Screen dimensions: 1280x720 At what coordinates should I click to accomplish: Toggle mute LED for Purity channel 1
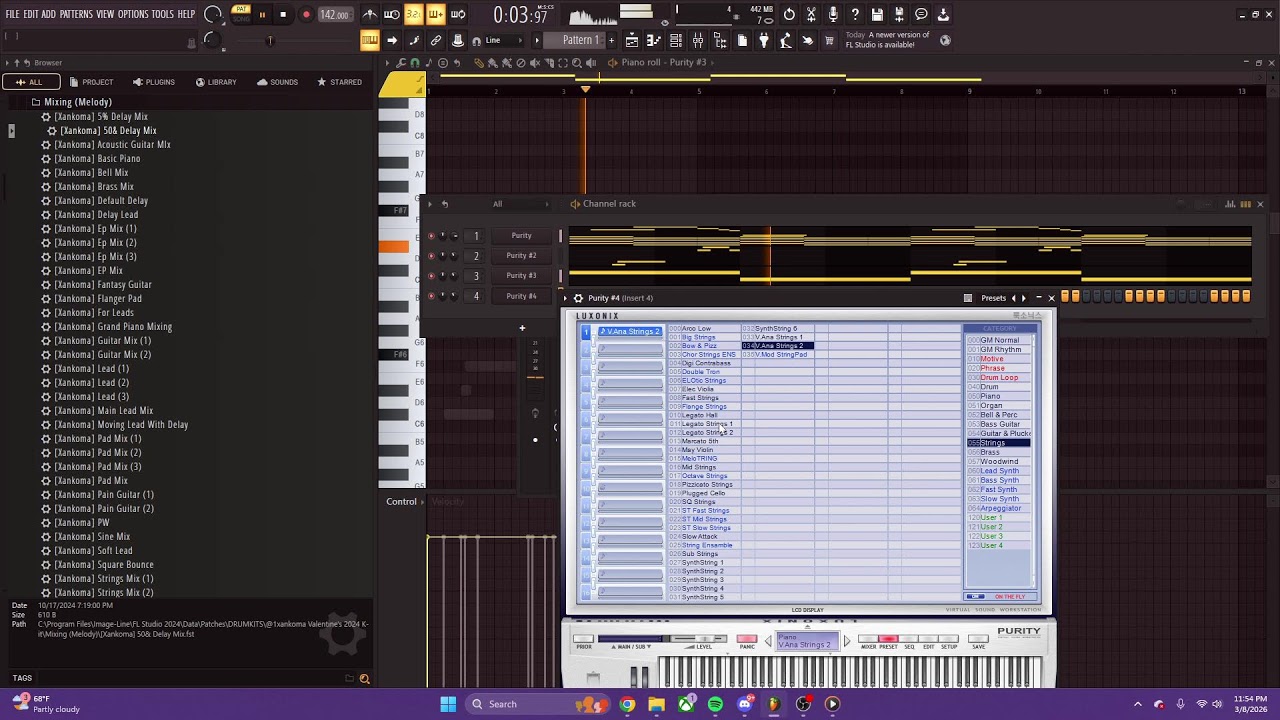tap(432, 236)
